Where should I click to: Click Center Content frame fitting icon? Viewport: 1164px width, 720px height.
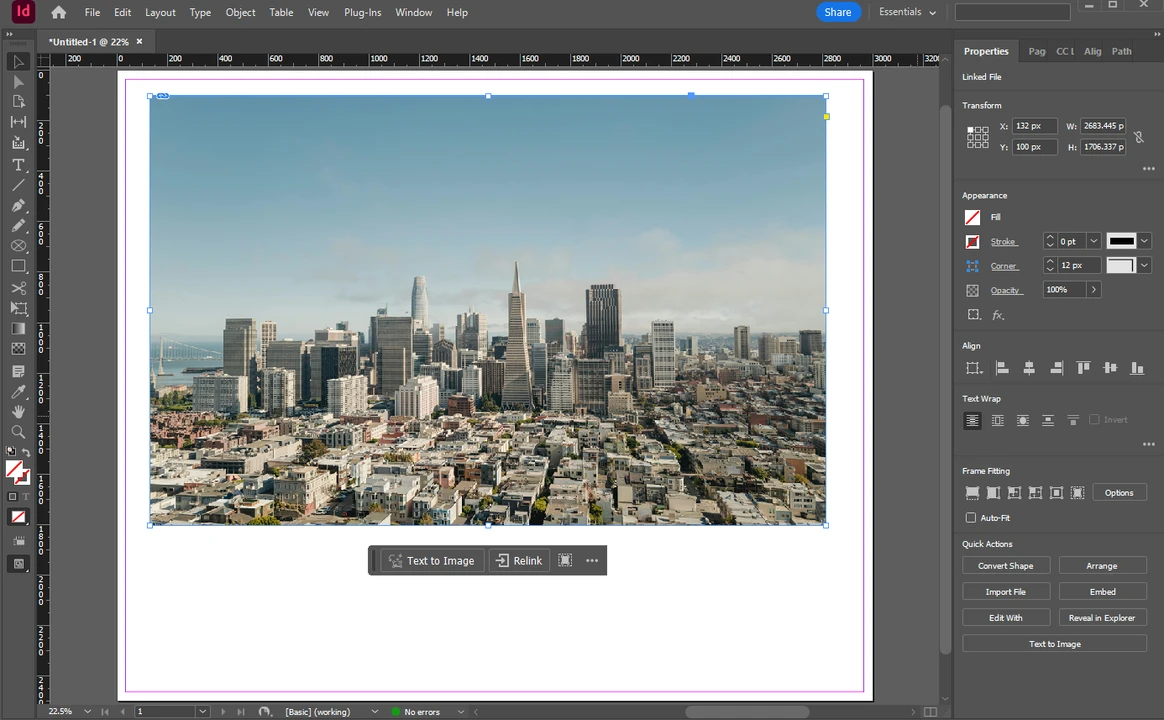[x=1056, y=493]
